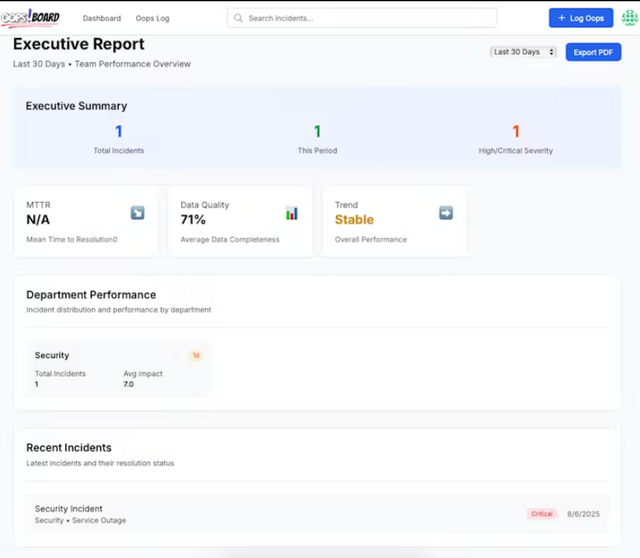Click the Avg Impact 7.0 value
Image resolution: width=640 pixels, height=558 pixels.
(129, 384)
